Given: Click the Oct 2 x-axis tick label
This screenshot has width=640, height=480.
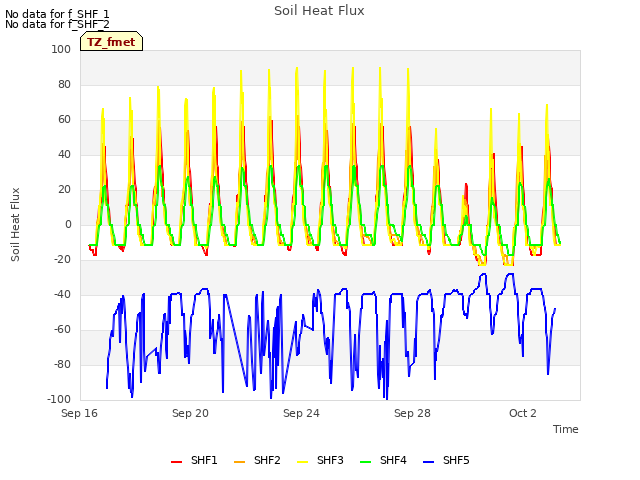Looking at the screenshot, I should tap(523, 413).
